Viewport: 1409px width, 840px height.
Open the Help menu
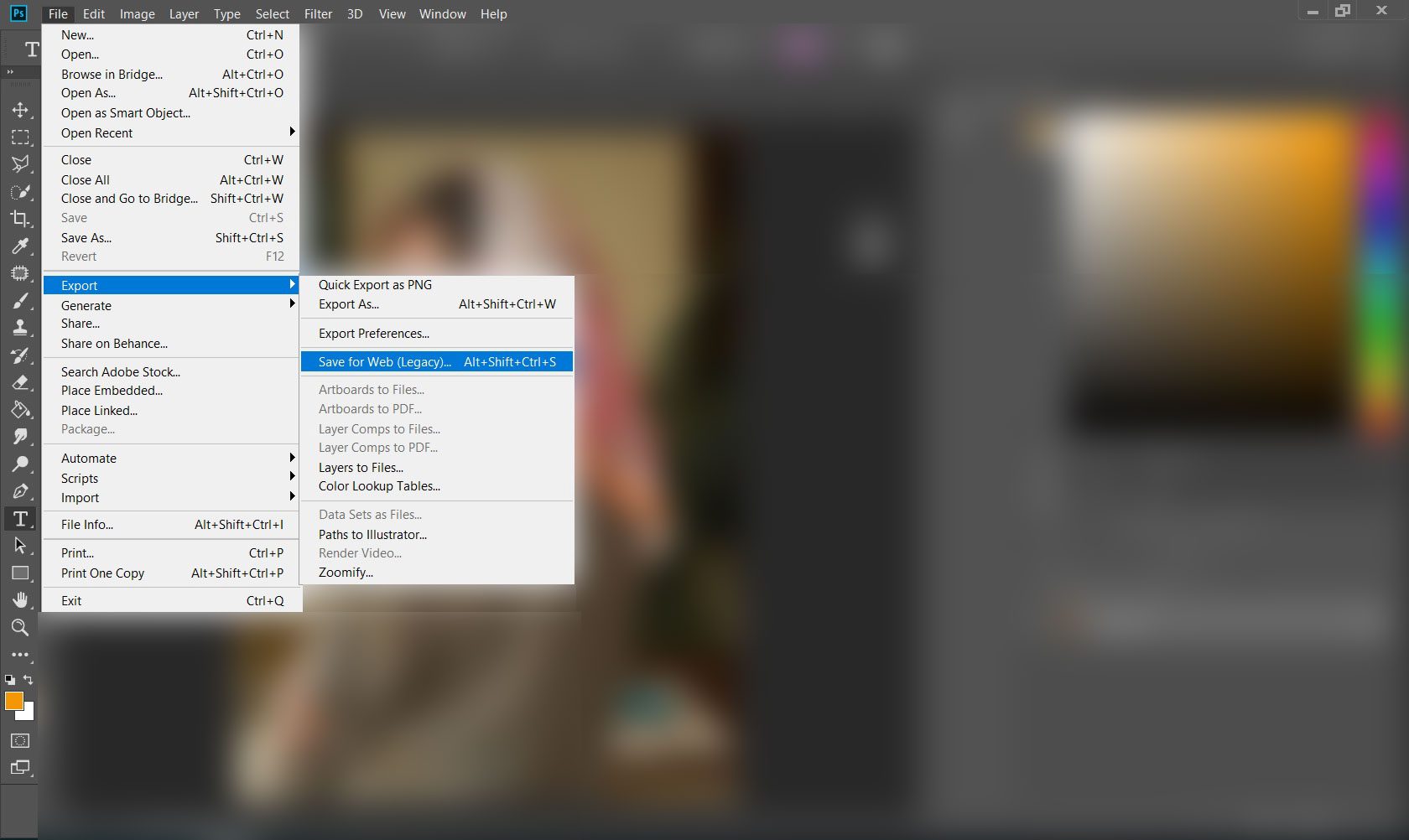[493, 13]
